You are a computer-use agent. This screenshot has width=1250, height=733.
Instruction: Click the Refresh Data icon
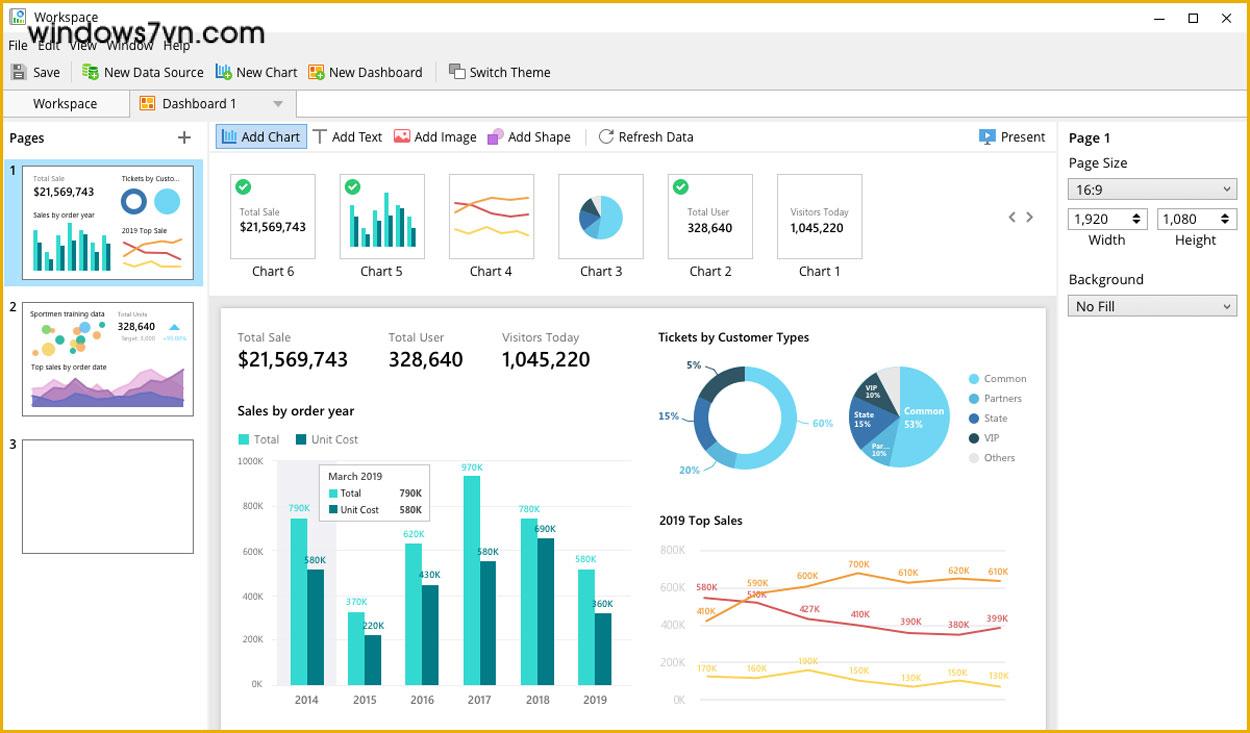coord(606,137)
